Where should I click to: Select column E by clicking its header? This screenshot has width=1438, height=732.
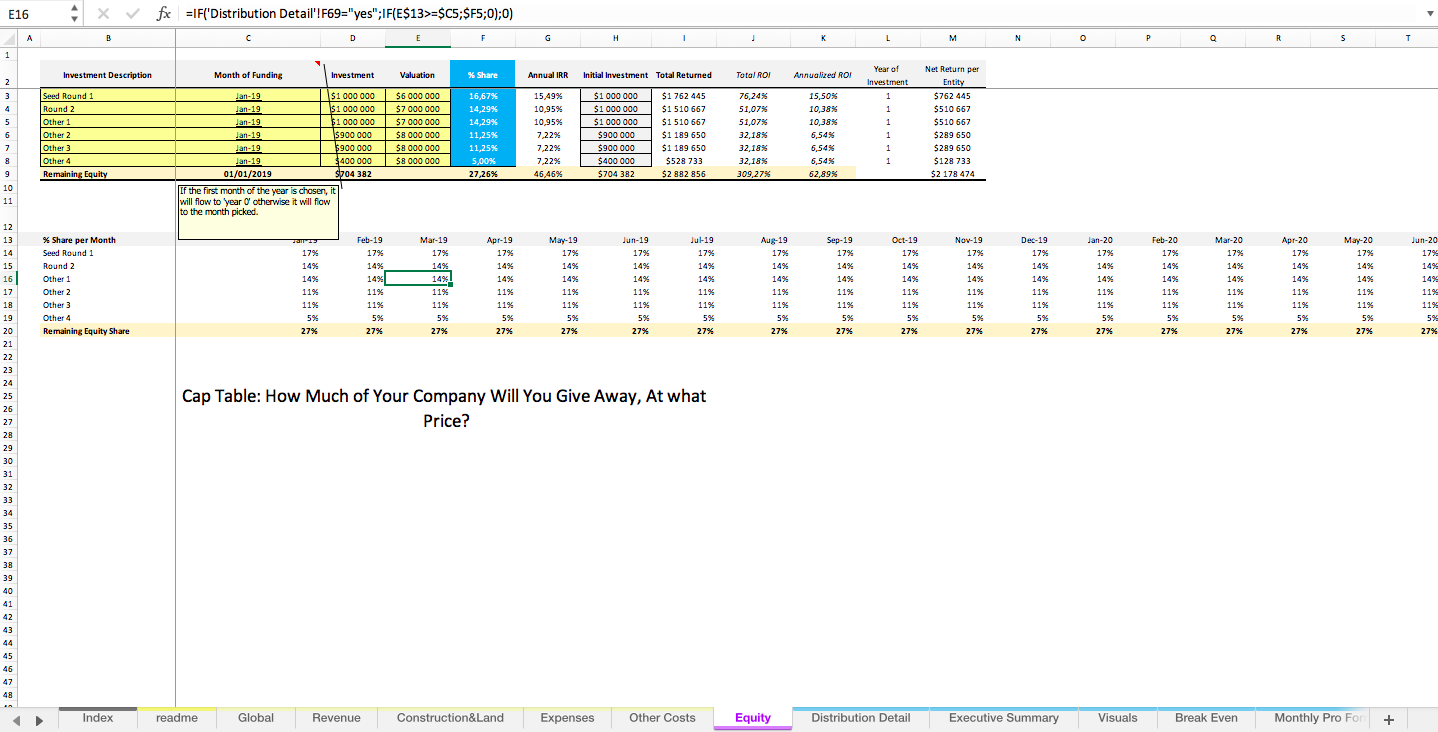pos(417,38)
